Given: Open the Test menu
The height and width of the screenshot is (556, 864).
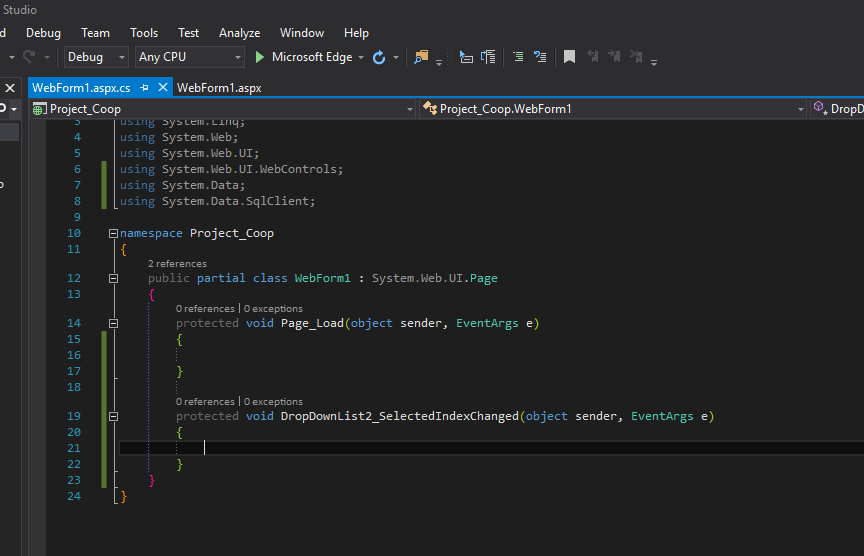Looking at the screenshot, I should pos(188,33).
